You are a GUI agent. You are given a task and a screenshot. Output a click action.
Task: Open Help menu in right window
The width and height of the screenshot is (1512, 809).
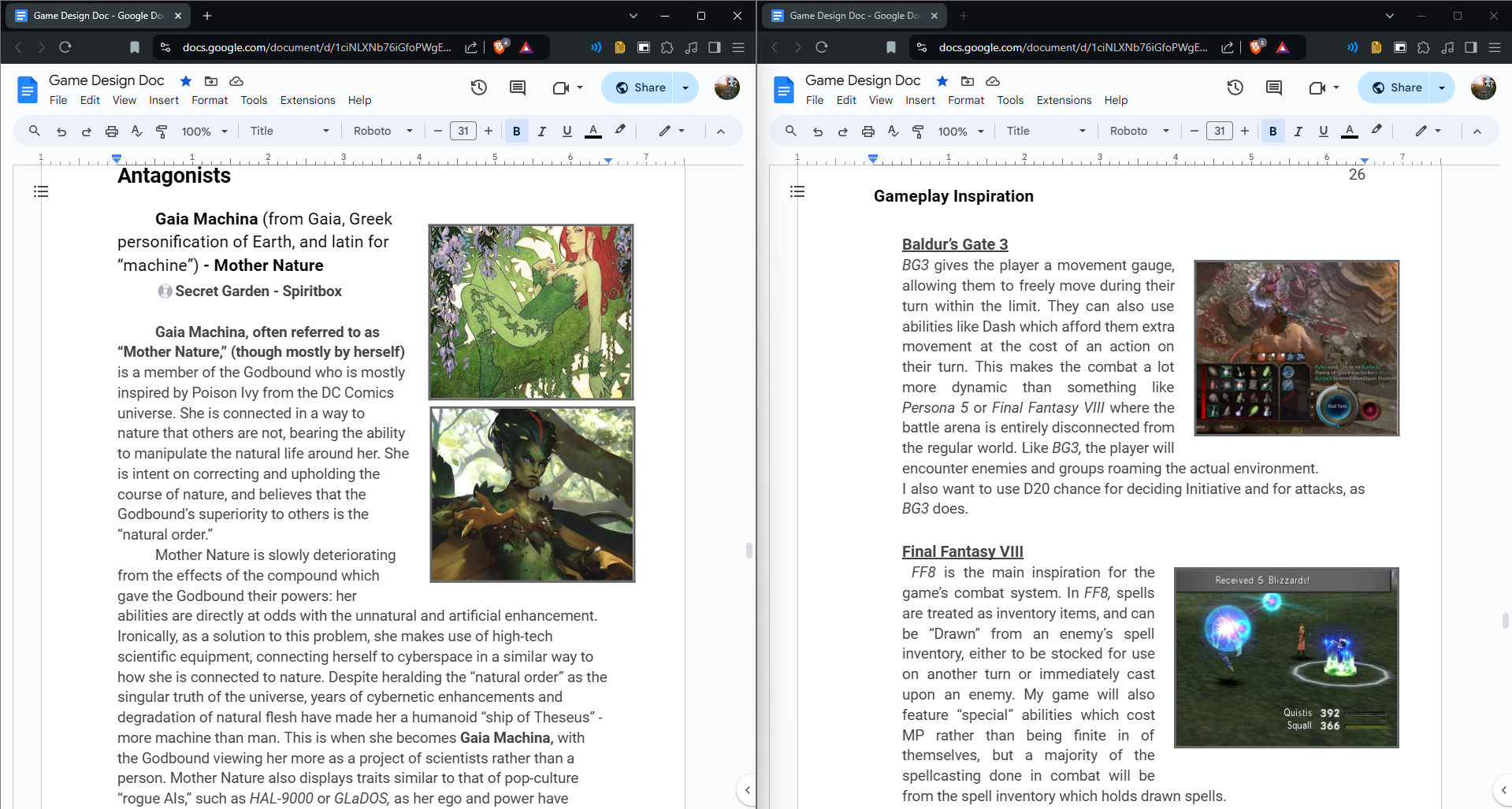tap(1116, 100)
